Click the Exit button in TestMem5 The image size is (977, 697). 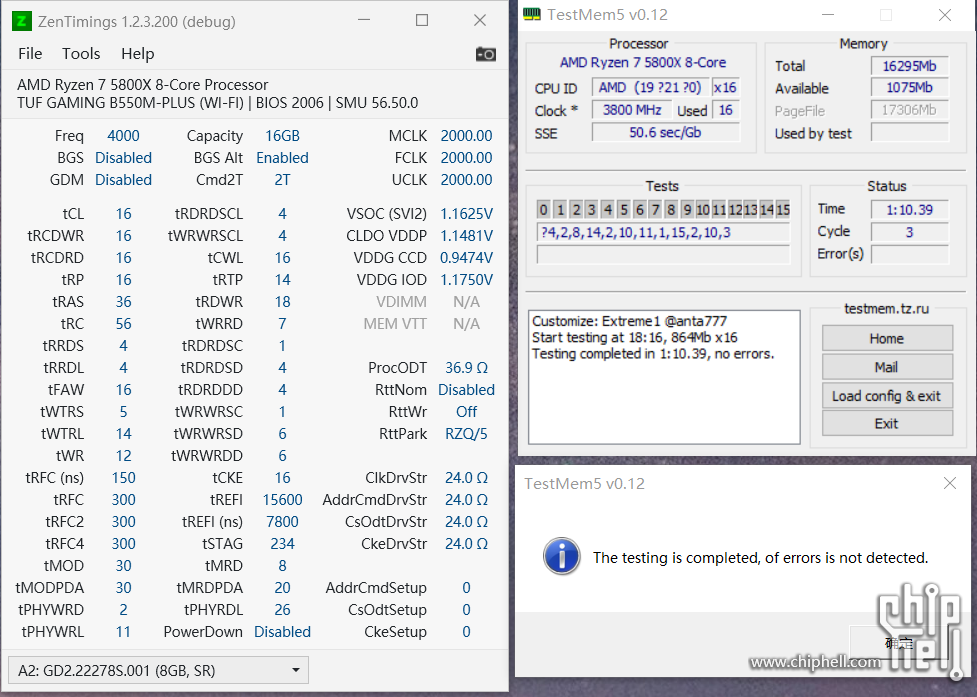click(887, 424)
